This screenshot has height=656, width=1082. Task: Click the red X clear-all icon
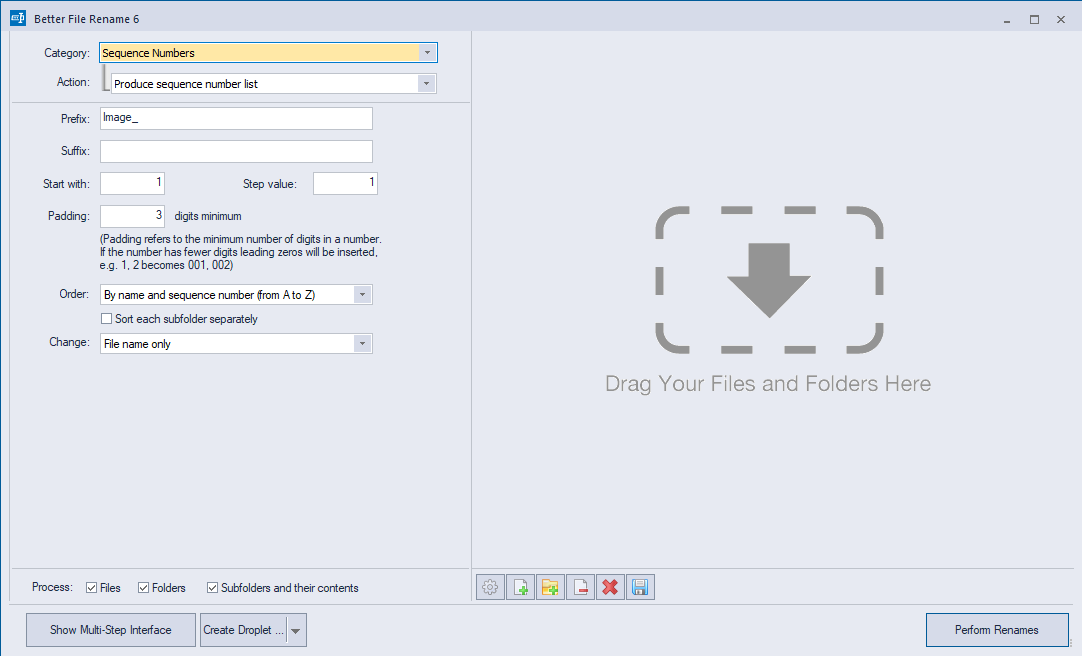(x=610, y=588)
